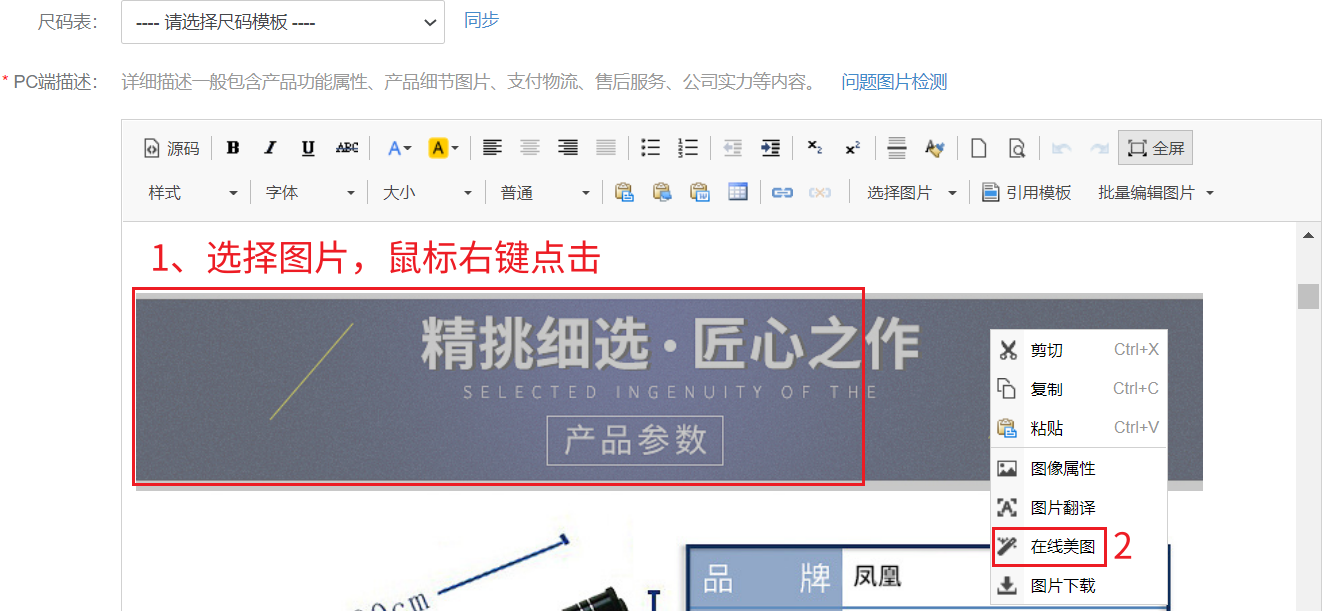1330x611 pixels.
Task: Insert a hyperlink
Action: click(x=782, y=193)
